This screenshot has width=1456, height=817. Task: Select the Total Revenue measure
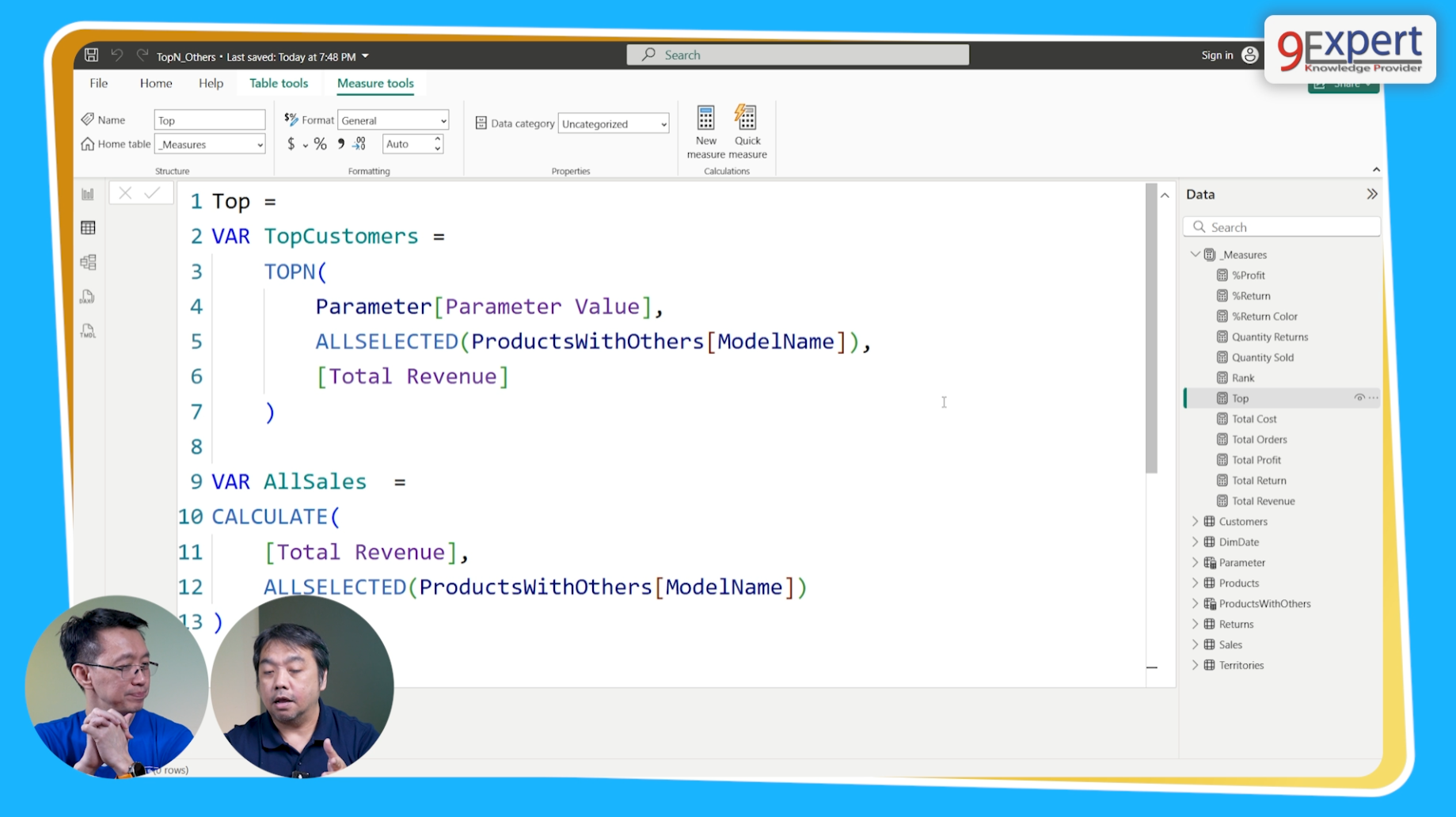pyautogui.click(x=1263, y=501)
